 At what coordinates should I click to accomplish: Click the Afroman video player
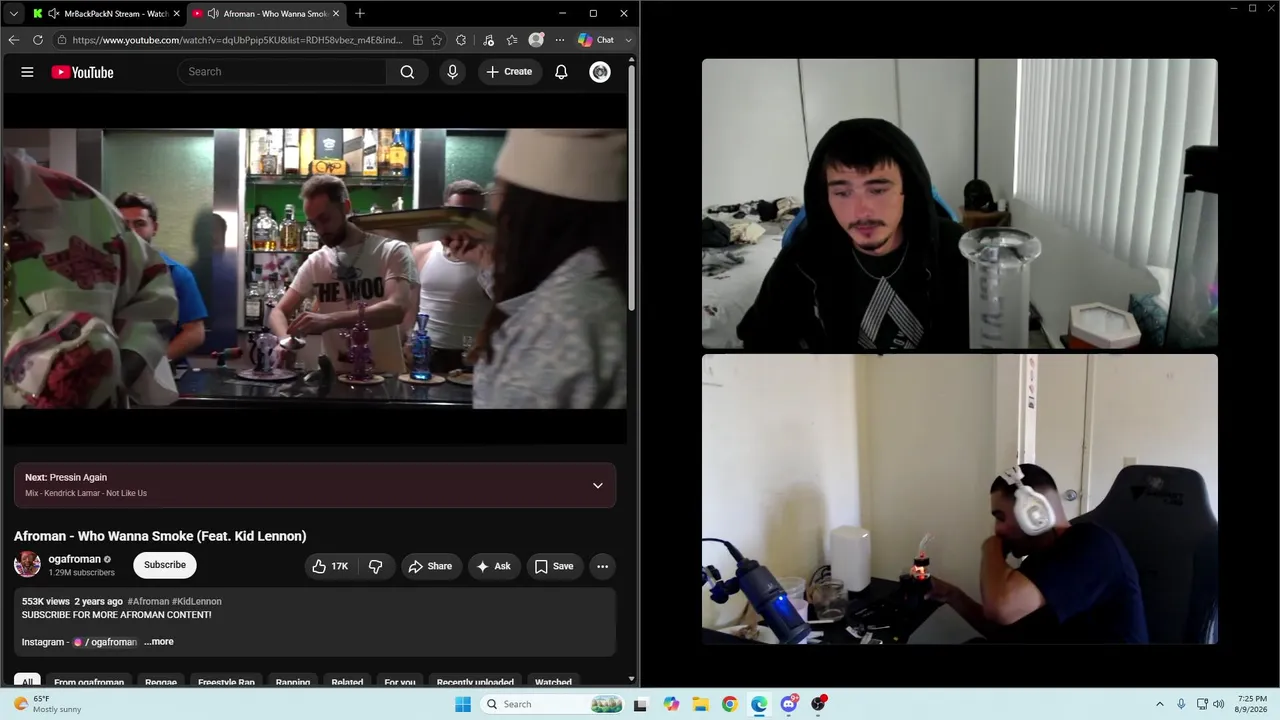pyautogui.click(x=314, y=269)
